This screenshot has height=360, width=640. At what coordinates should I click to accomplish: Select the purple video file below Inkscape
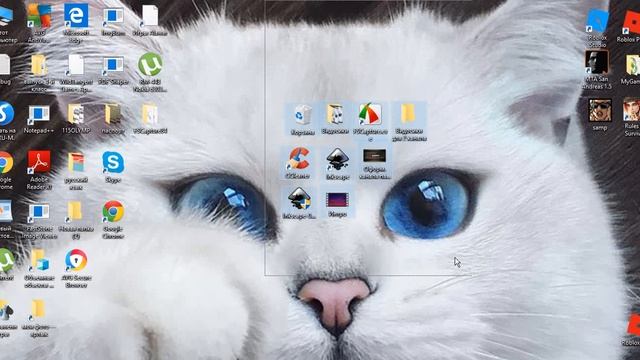337,204
